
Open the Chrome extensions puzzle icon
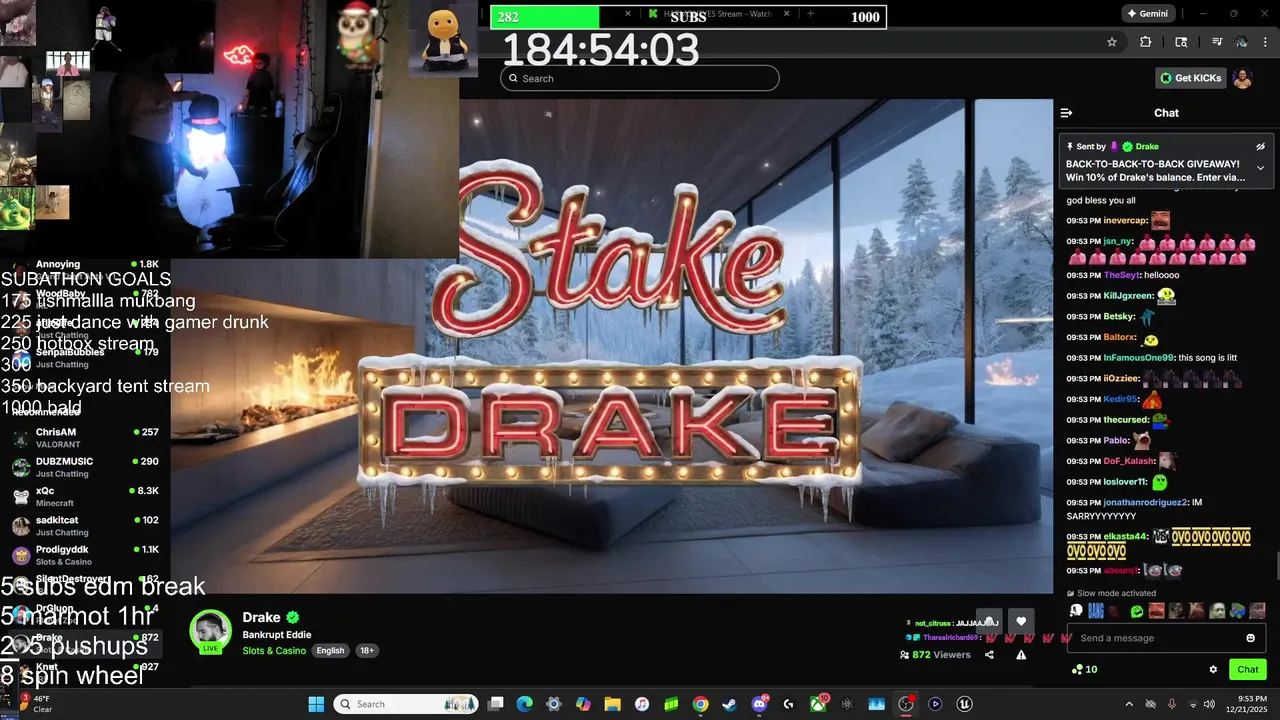pos(1146,42)
